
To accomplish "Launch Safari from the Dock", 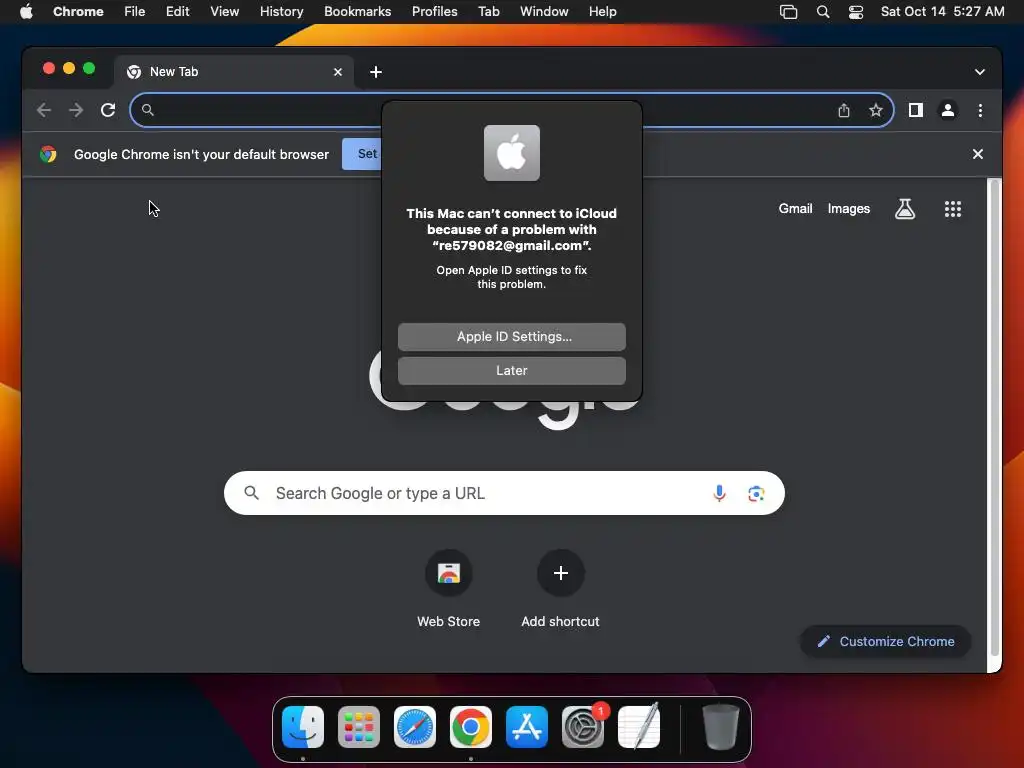I will tap(415, 726).
